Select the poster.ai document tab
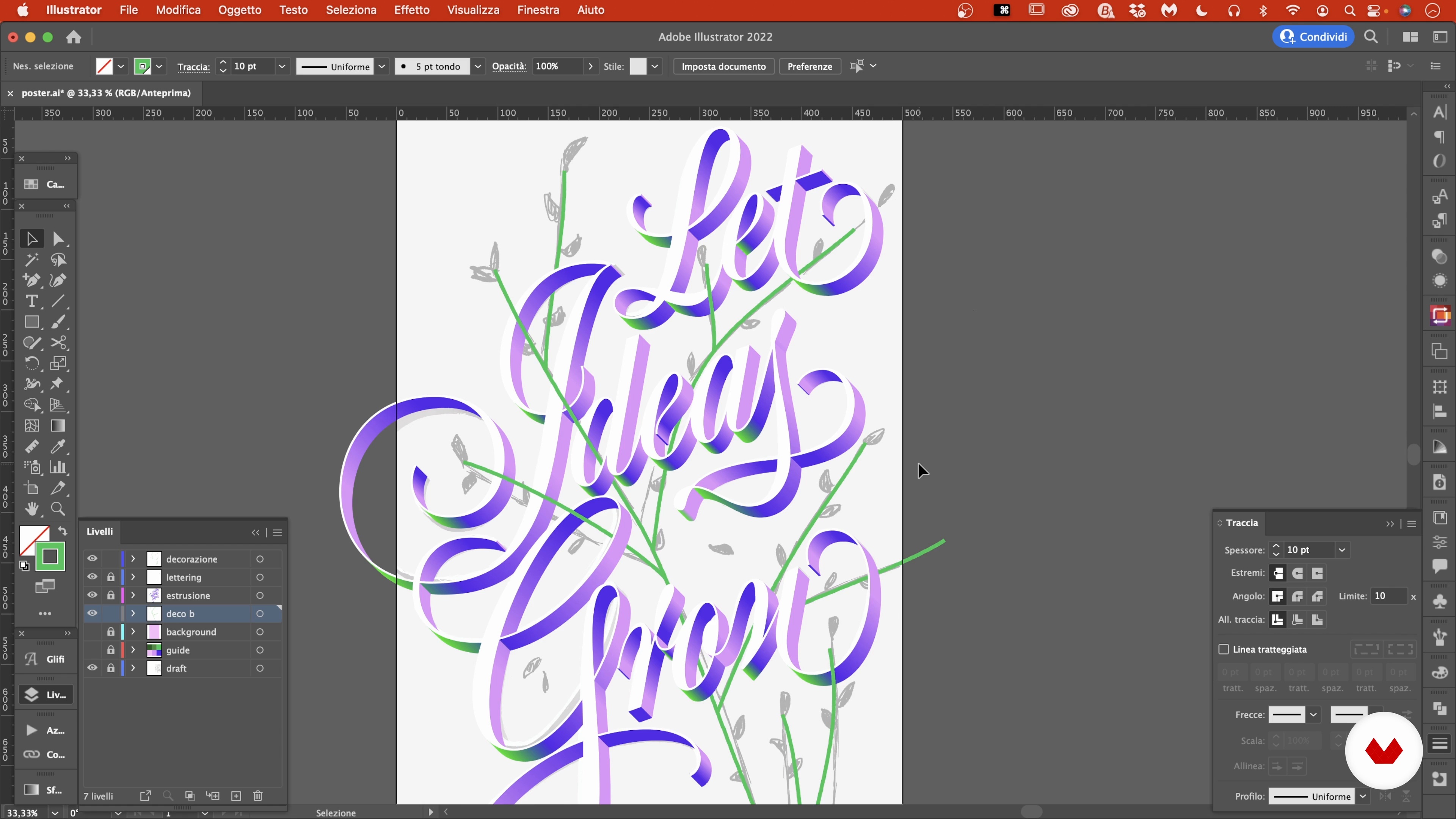 point(106,93)
